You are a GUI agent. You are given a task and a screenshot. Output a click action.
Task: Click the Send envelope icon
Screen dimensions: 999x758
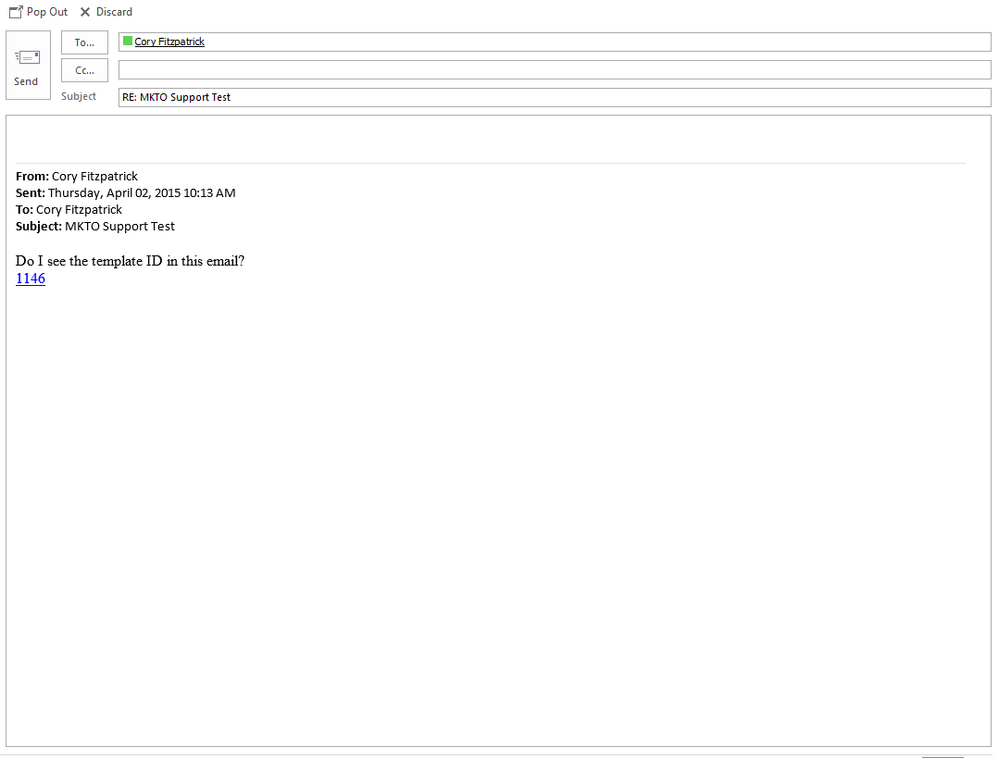coord(27,58)
